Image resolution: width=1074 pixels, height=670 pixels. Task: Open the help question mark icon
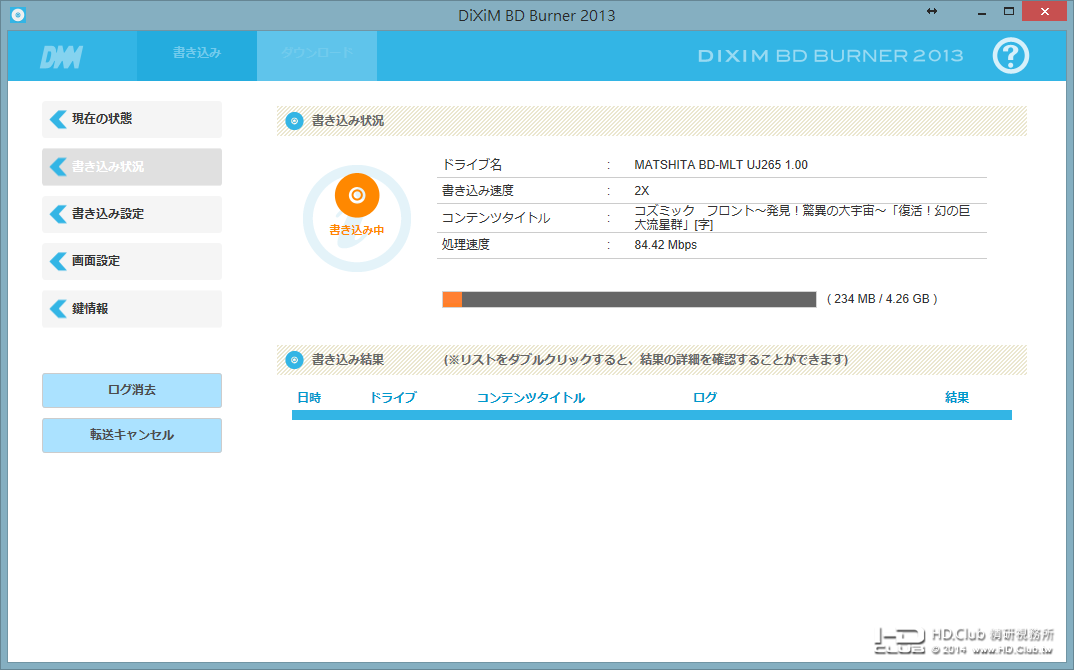[1010, 55]
